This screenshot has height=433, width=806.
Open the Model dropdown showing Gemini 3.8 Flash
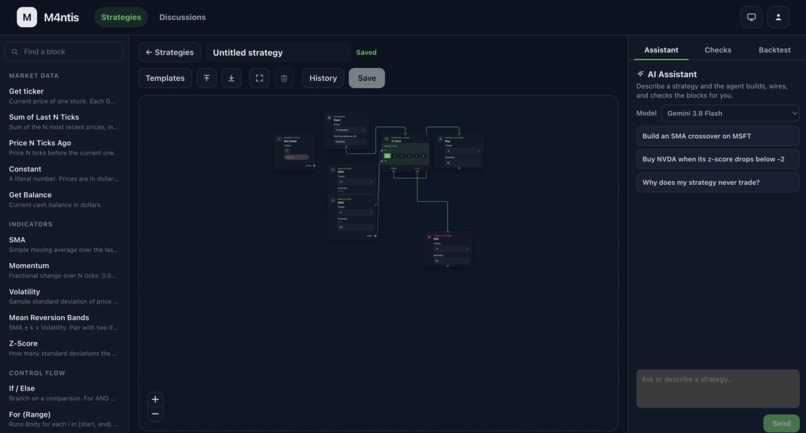coord(730,113)
